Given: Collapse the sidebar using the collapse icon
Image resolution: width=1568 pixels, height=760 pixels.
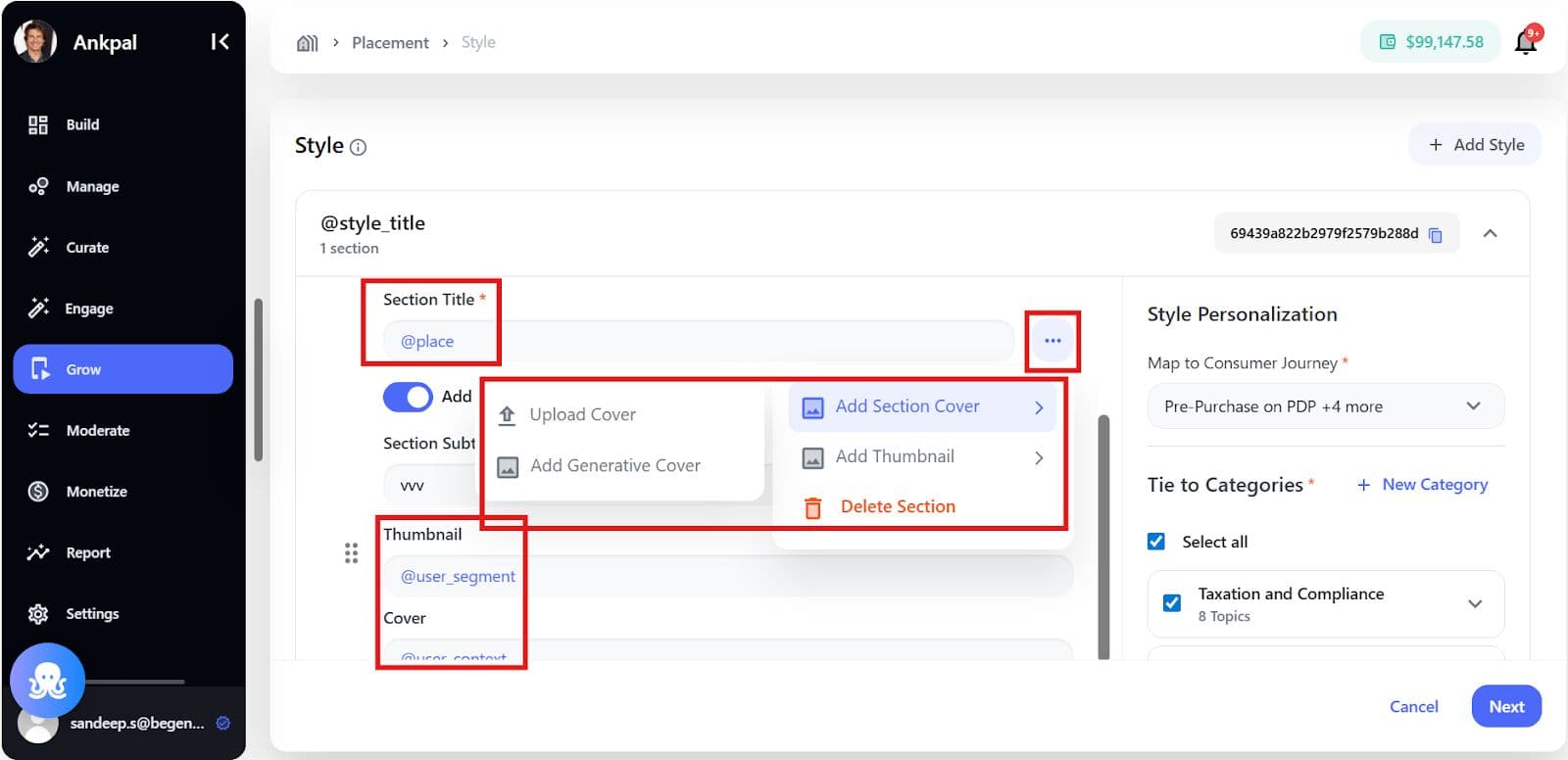Looking at the screenshot, I should 220,41.
